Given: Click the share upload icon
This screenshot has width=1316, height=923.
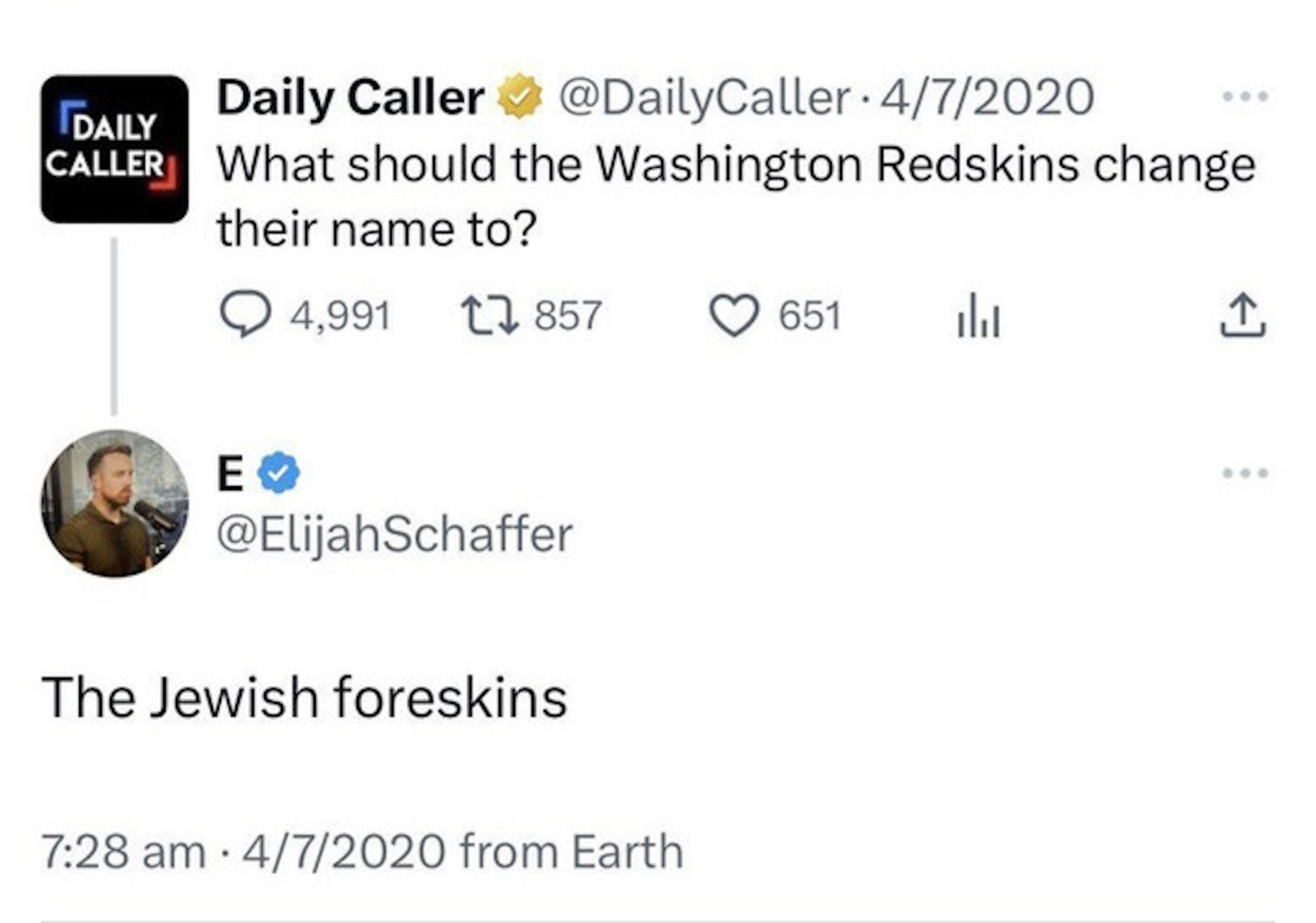Looking at the screenshot, I should click(1242, 316).
